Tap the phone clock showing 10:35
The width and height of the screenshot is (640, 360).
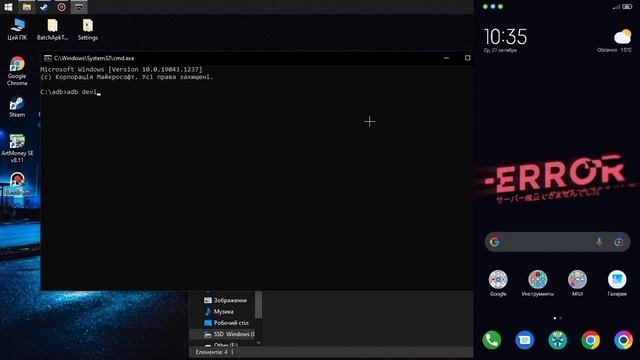[x=505, y=37]
